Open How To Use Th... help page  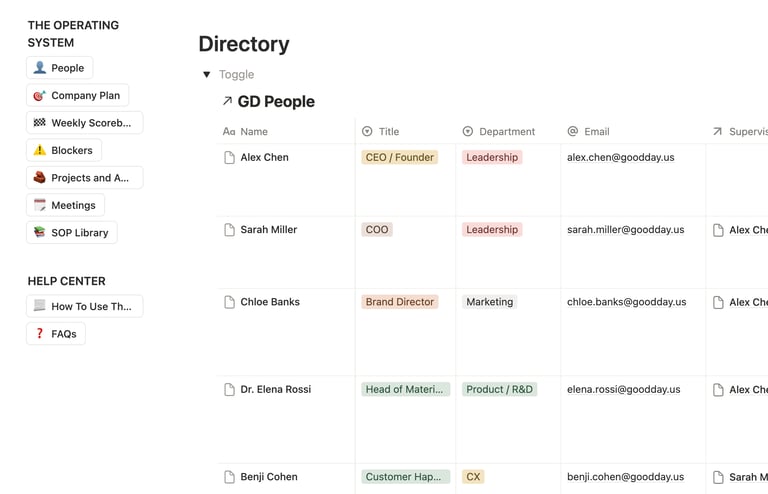[x=84, y=306]
